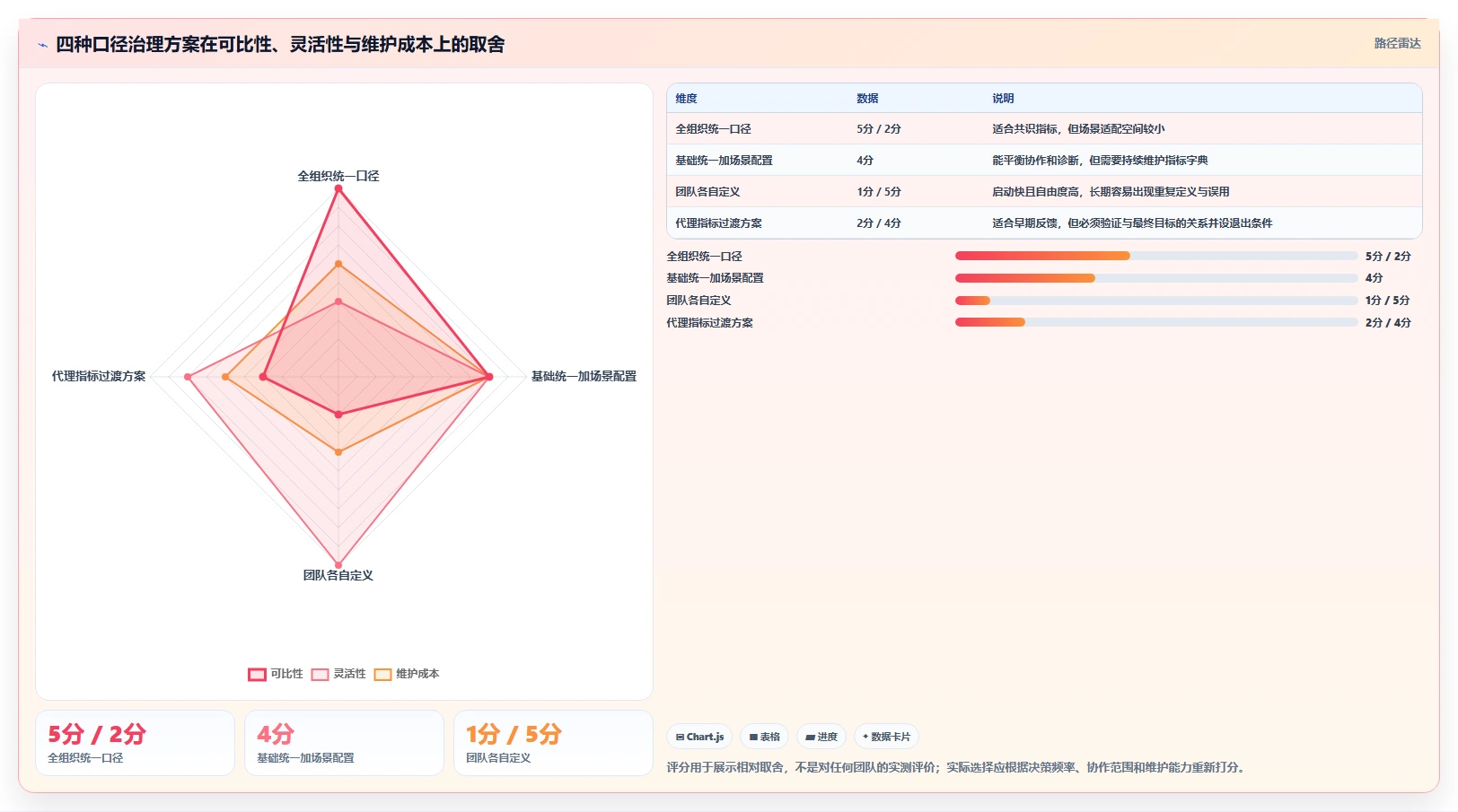Click the page title about 四种口径治理方案

pos(280,44)
